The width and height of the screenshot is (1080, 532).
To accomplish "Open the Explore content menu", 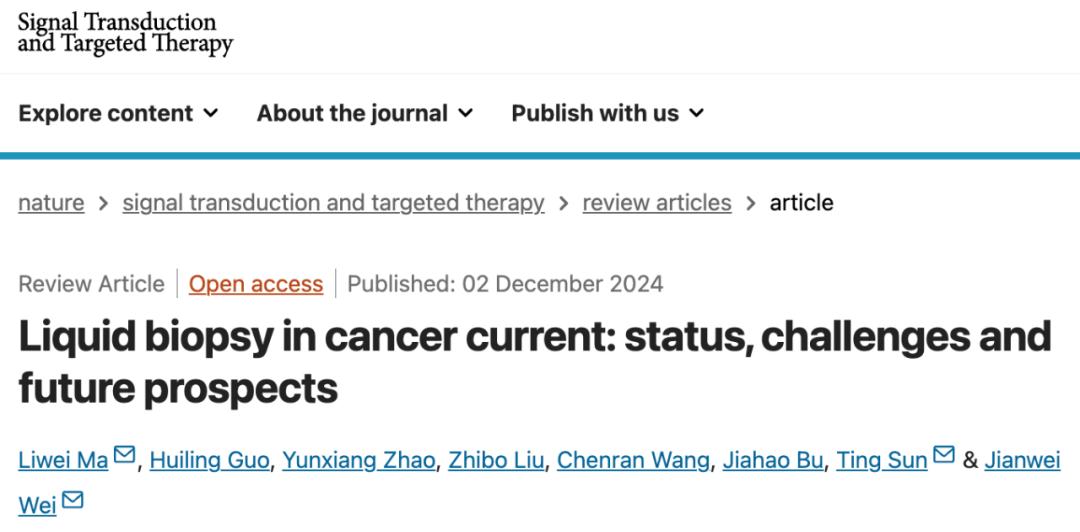I will pos(106,114).
